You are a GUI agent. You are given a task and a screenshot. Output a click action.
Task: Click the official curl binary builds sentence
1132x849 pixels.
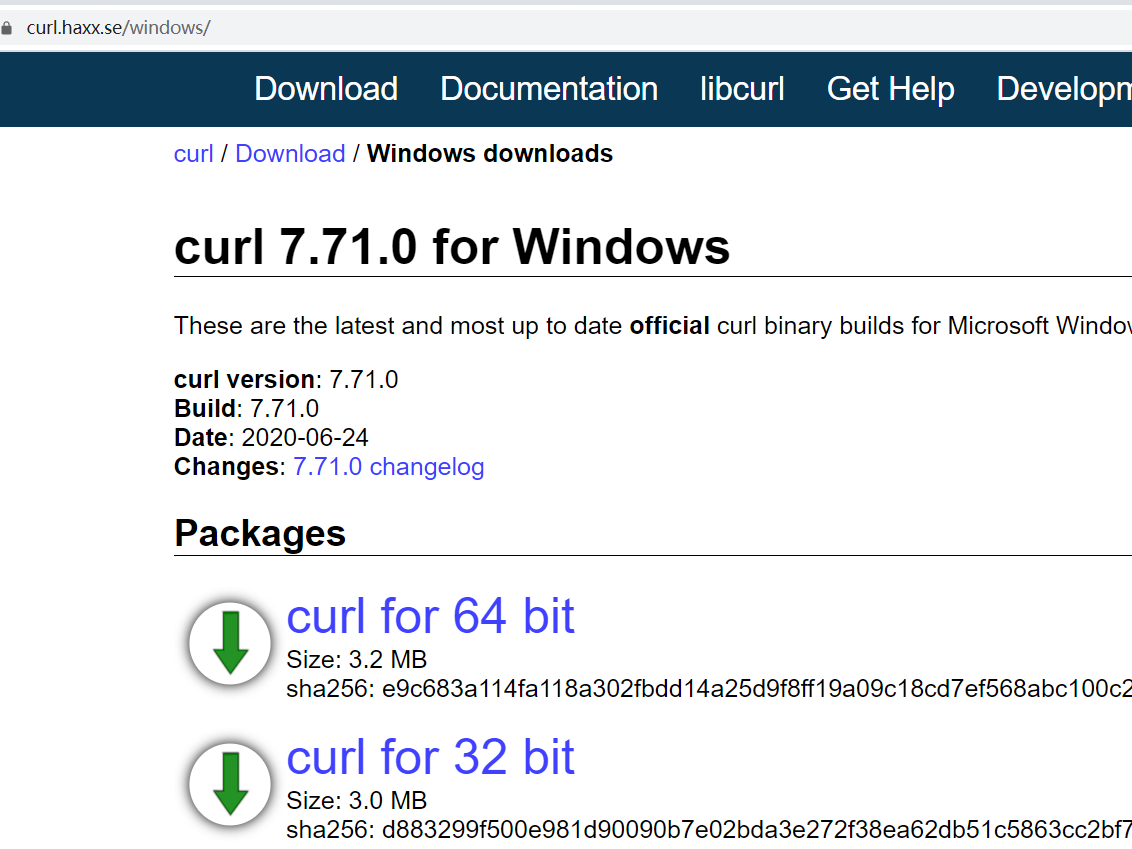coord(653,326)
